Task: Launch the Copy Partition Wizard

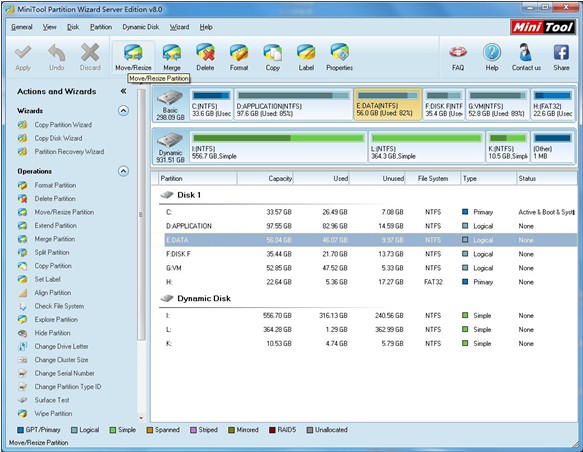Action: click(63, 125)
